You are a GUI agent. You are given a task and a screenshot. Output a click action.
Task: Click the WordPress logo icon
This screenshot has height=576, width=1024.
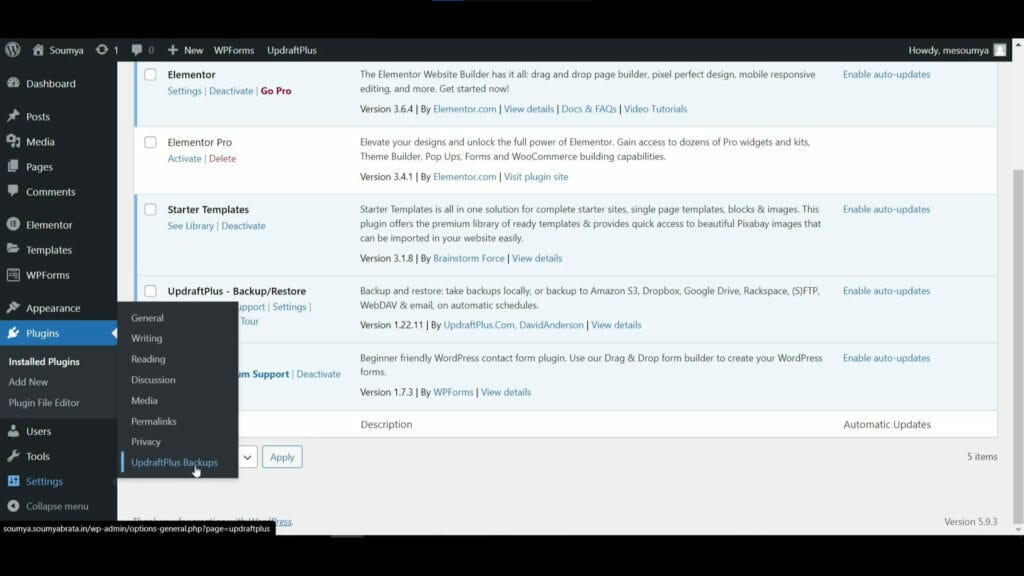(12, 50)
